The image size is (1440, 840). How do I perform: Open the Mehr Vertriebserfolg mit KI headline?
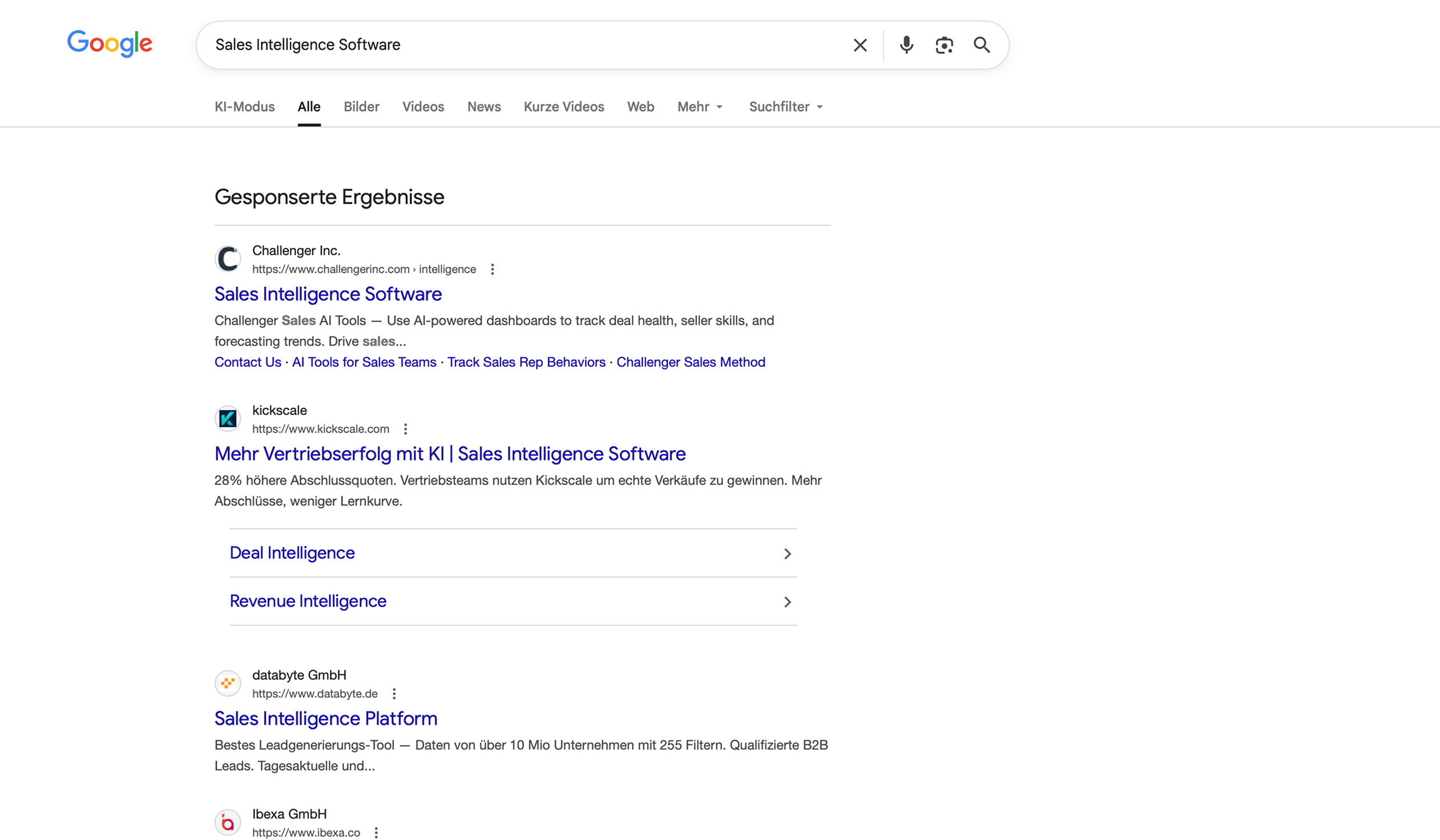click(450, 454)
